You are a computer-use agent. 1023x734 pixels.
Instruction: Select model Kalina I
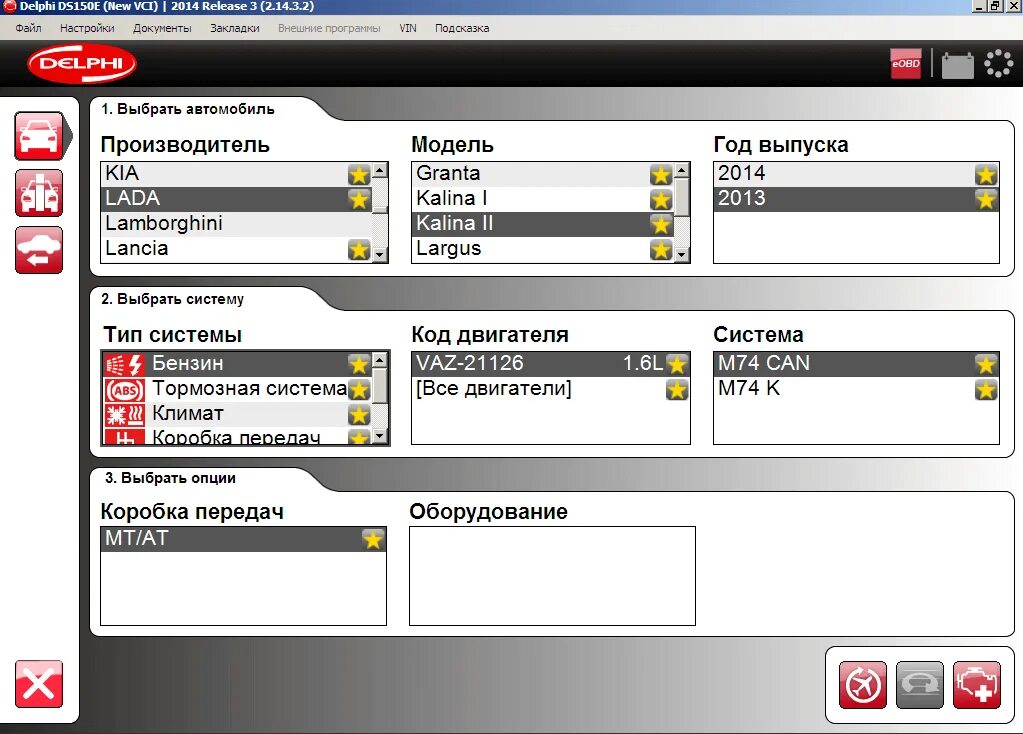pos(543,198)
